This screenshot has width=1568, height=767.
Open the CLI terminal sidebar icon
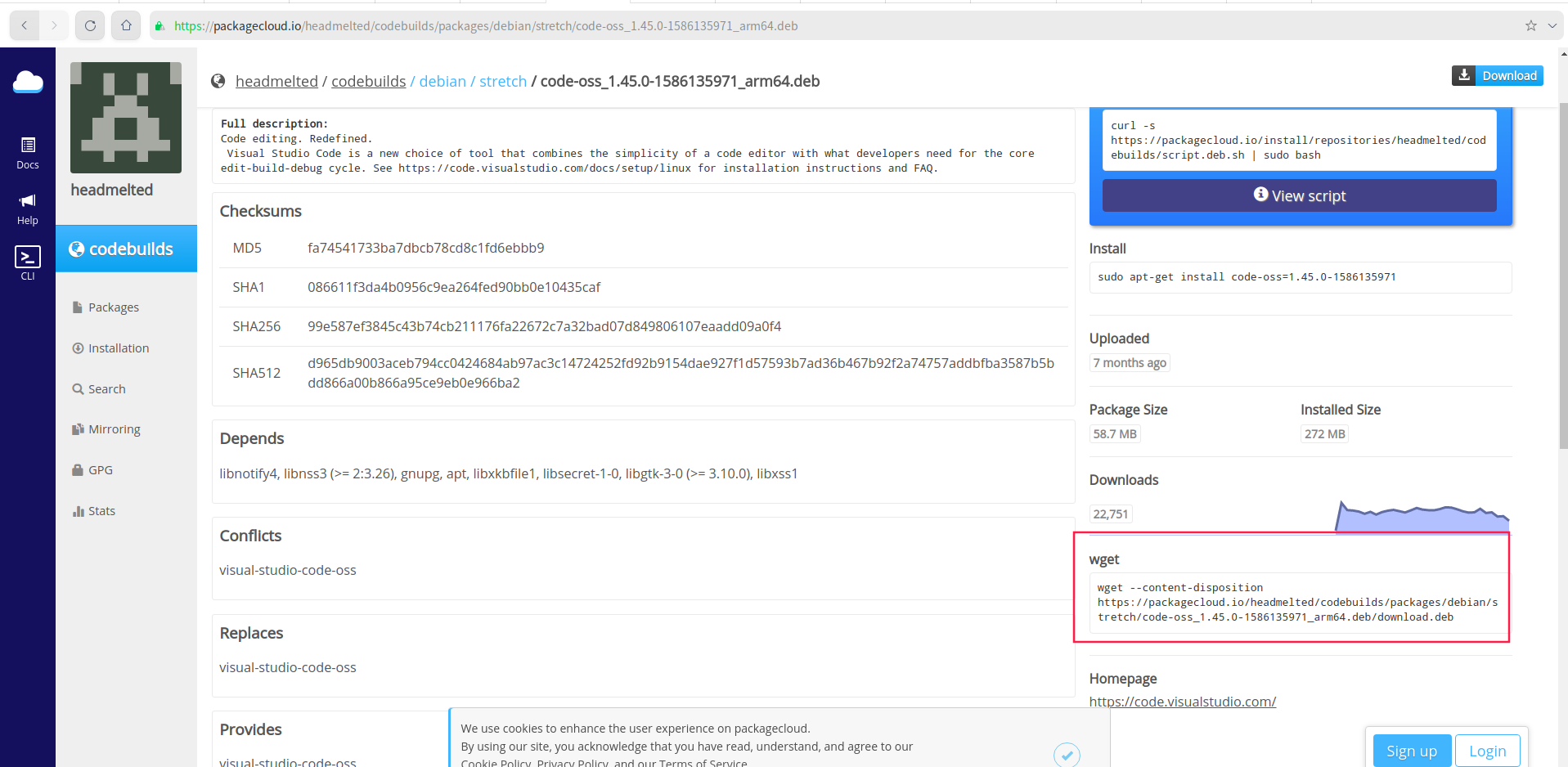(28, 263)
